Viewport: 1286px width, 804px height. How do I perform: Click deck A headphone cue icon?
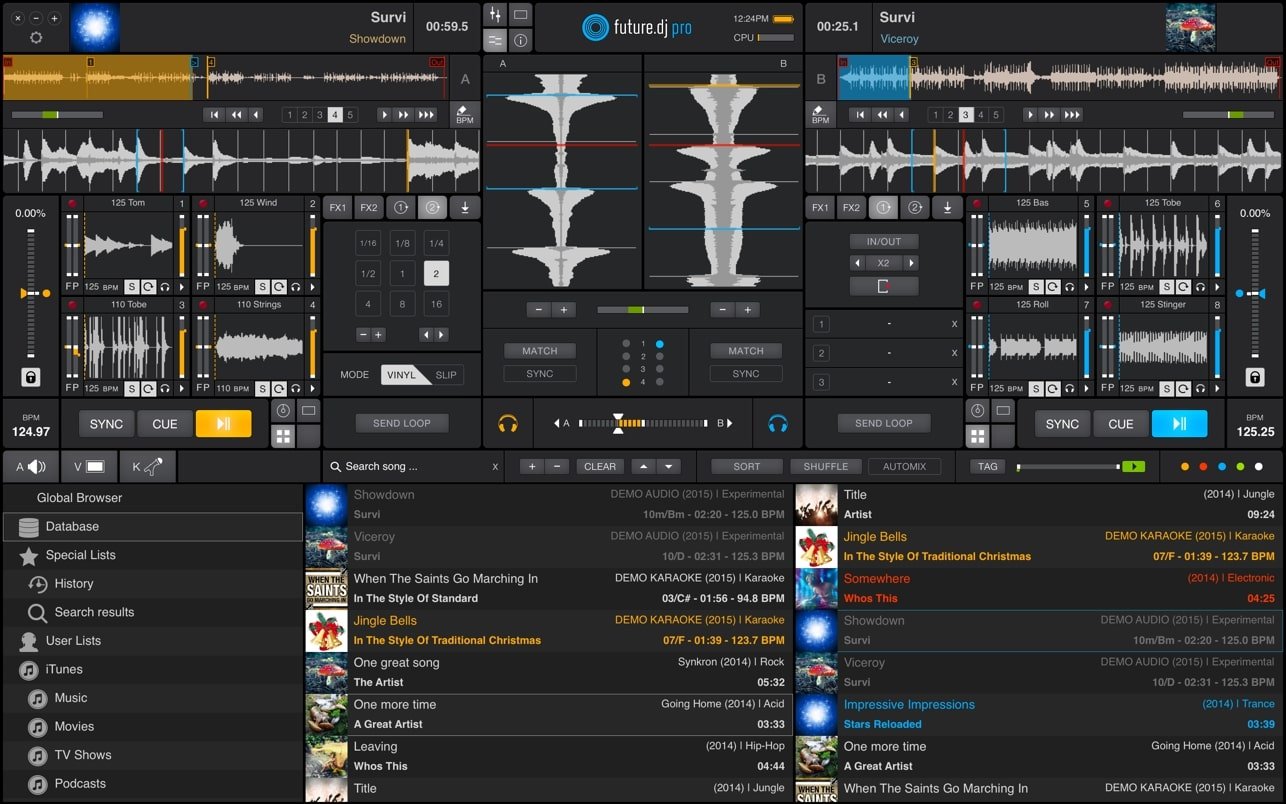pos(508,424)
